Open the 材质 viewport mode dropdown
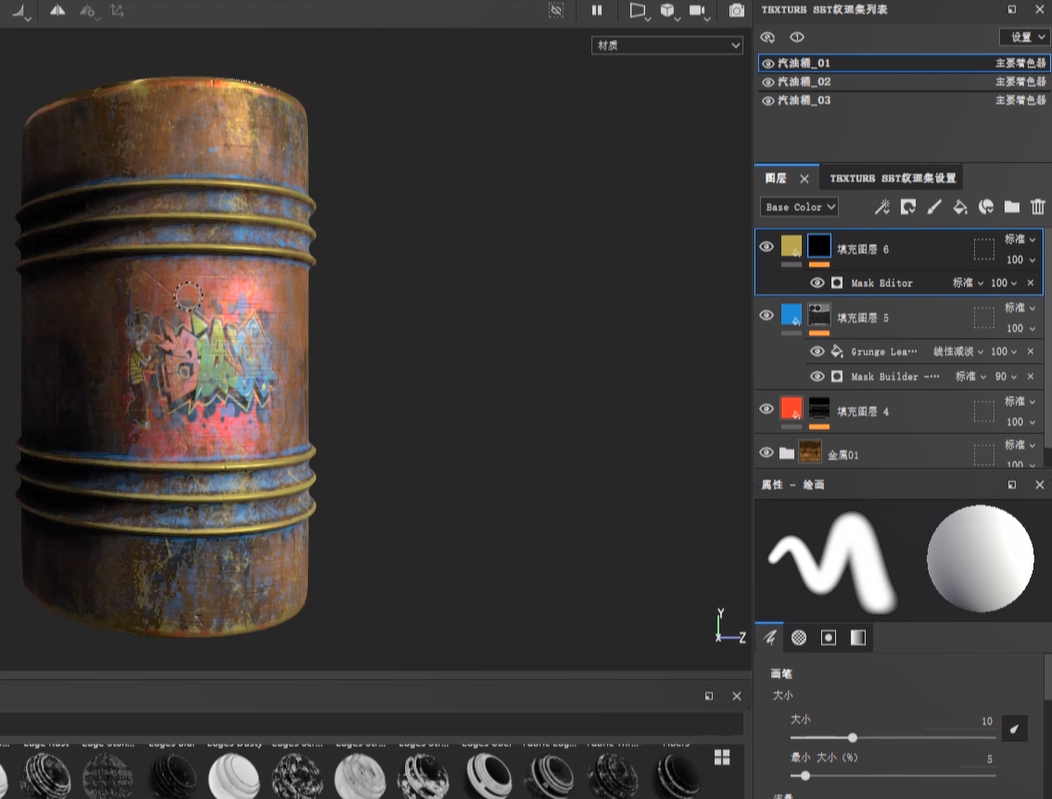Screen dimensions: 1052x799 [x=667, y=45]
